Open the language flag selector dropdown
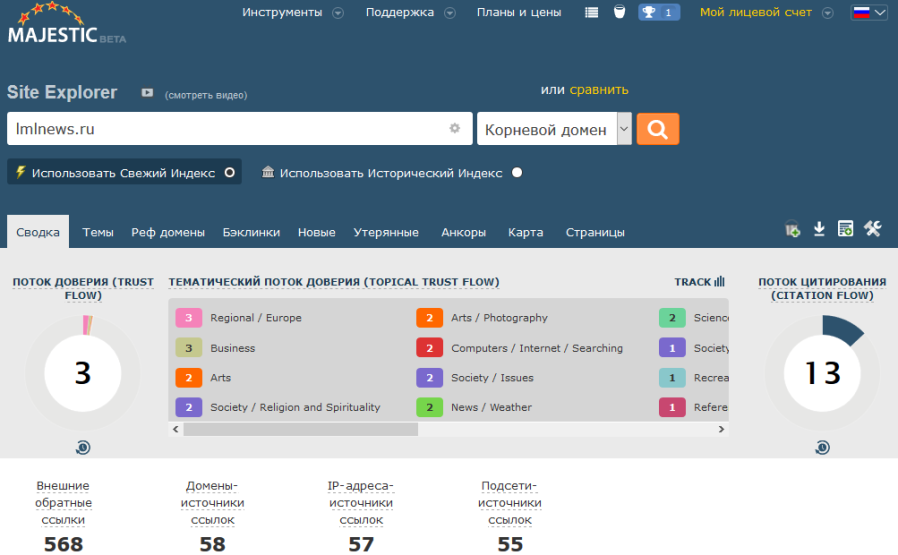898x555 pixels. [868, 12]
